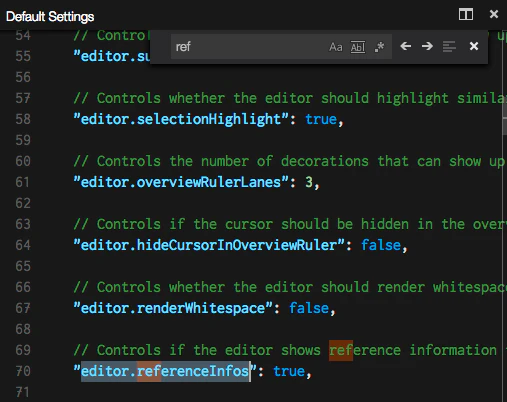Toggle Use Regular Expression in find widget
This screenshot has width=507, height=402.
click(x=379, y=47)
